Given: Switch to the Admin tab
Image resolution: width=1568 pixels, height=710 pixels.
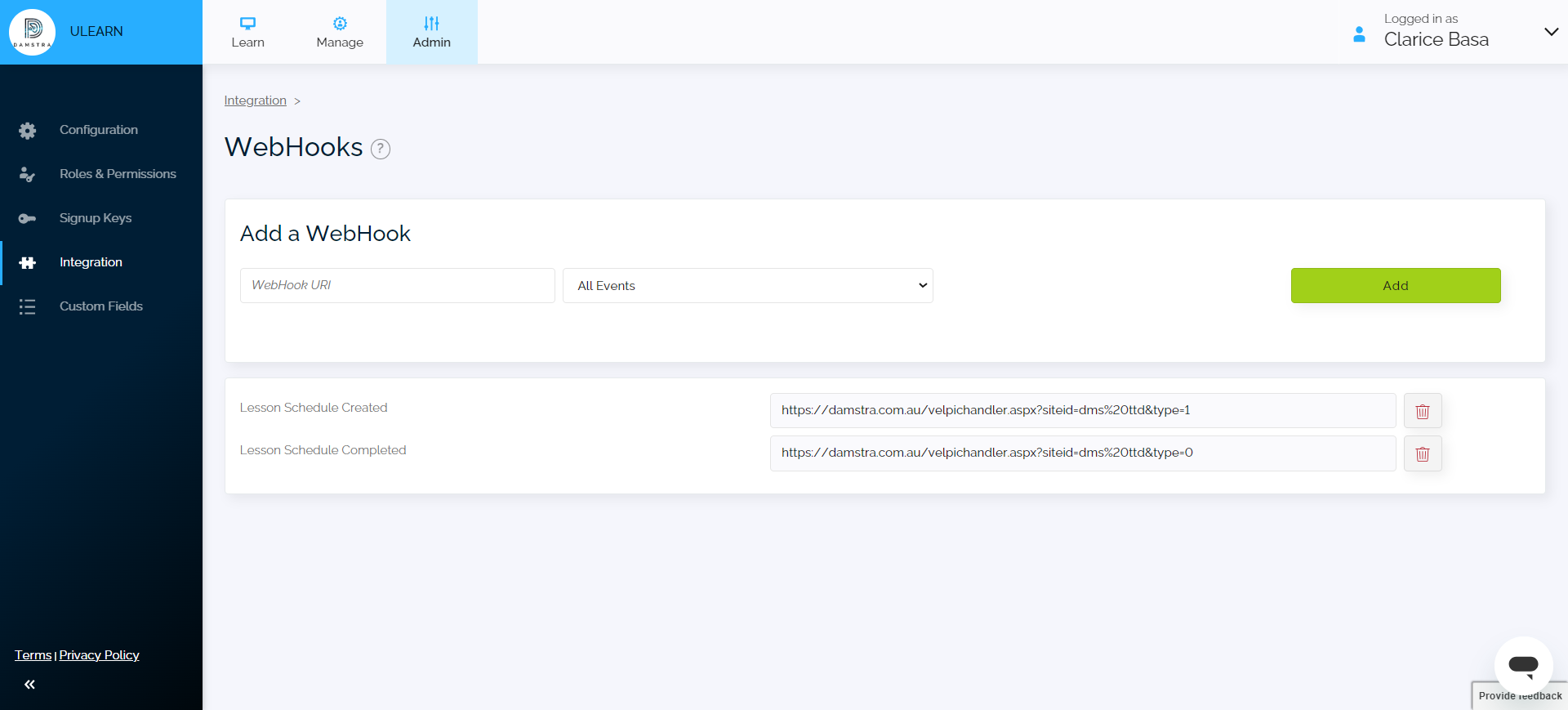Looking at the screenshot, I should click(x=432, y=32).
